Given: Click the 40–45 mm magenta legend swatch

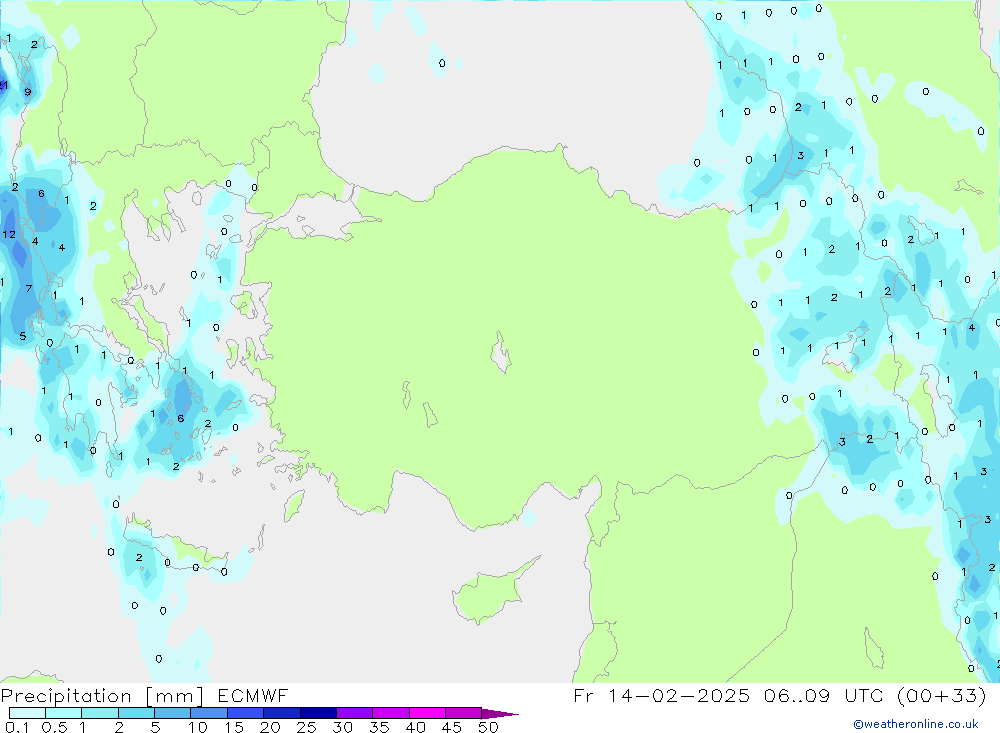Looking at the screenshot, I should pos(427,713).
